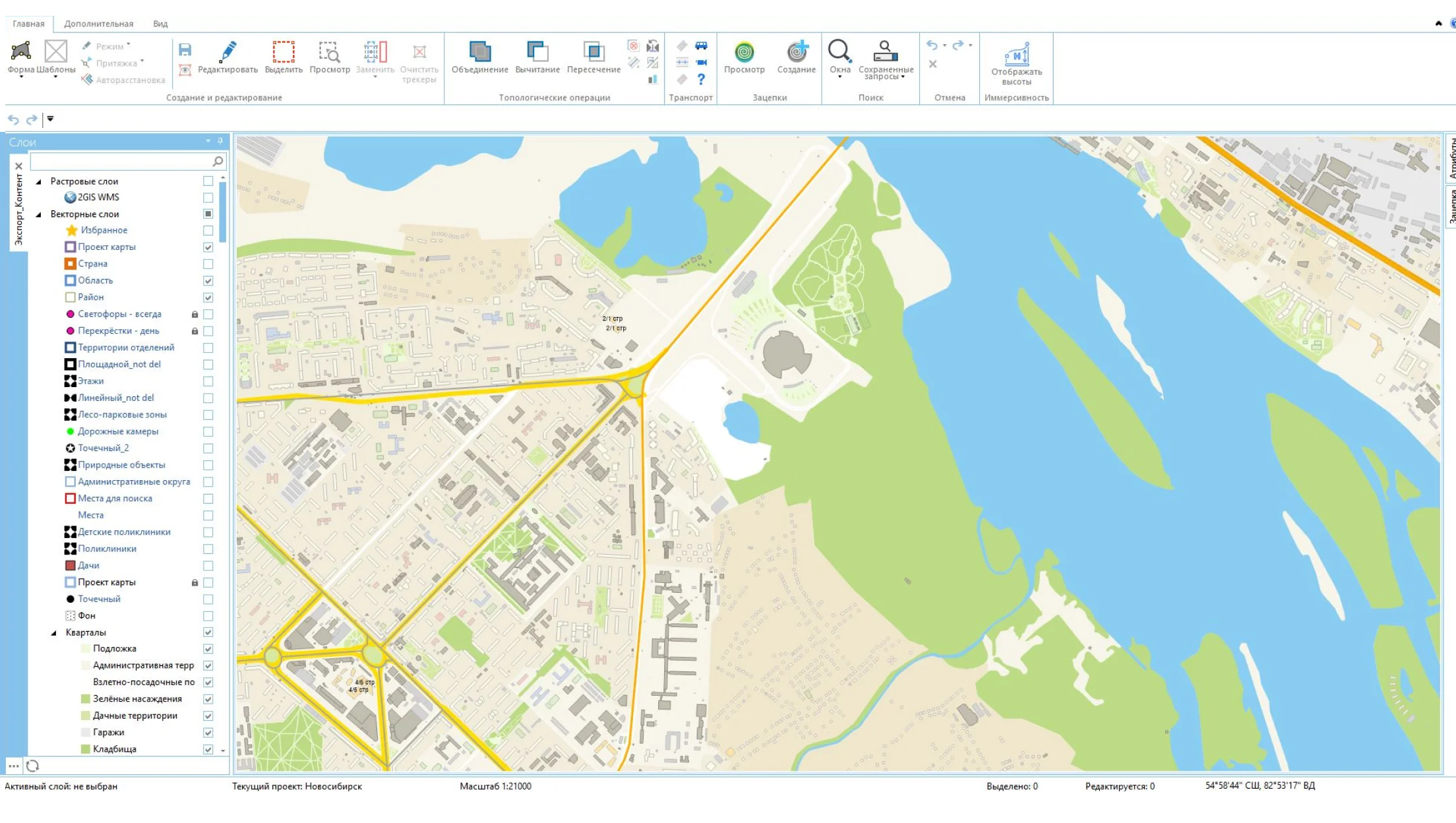This screenshot has width=1456, height=823.
Task: Open the Шаблоны templates tool
Action: click(x=55, y=58)
